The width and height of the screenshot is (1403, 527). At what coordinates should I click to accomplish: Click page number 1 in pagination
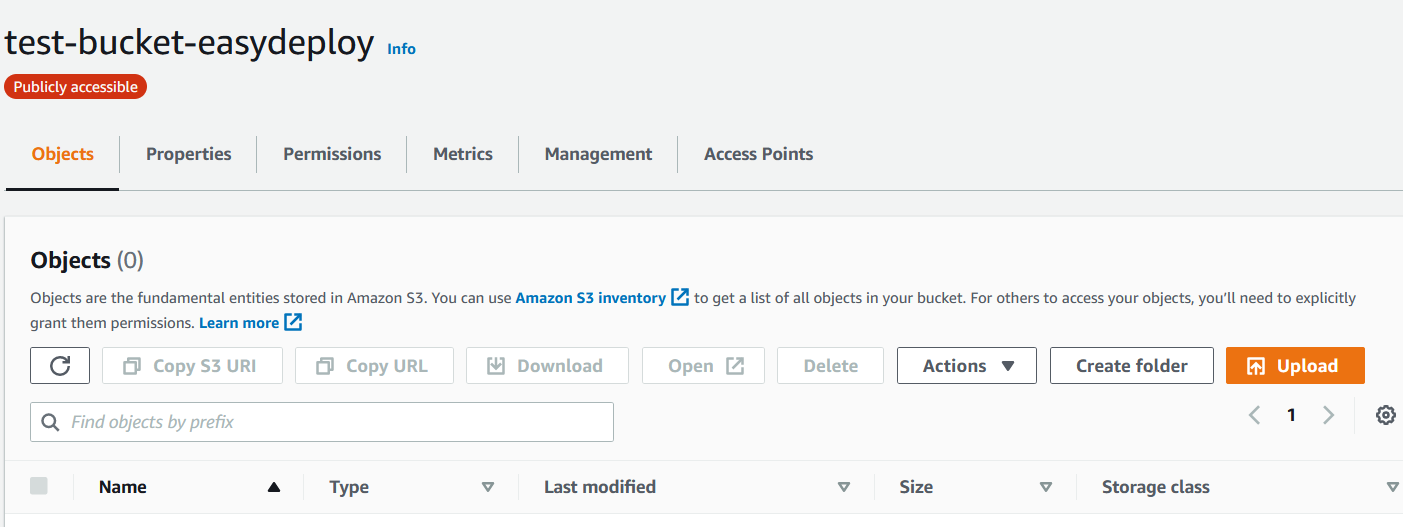pos(1291,415)
